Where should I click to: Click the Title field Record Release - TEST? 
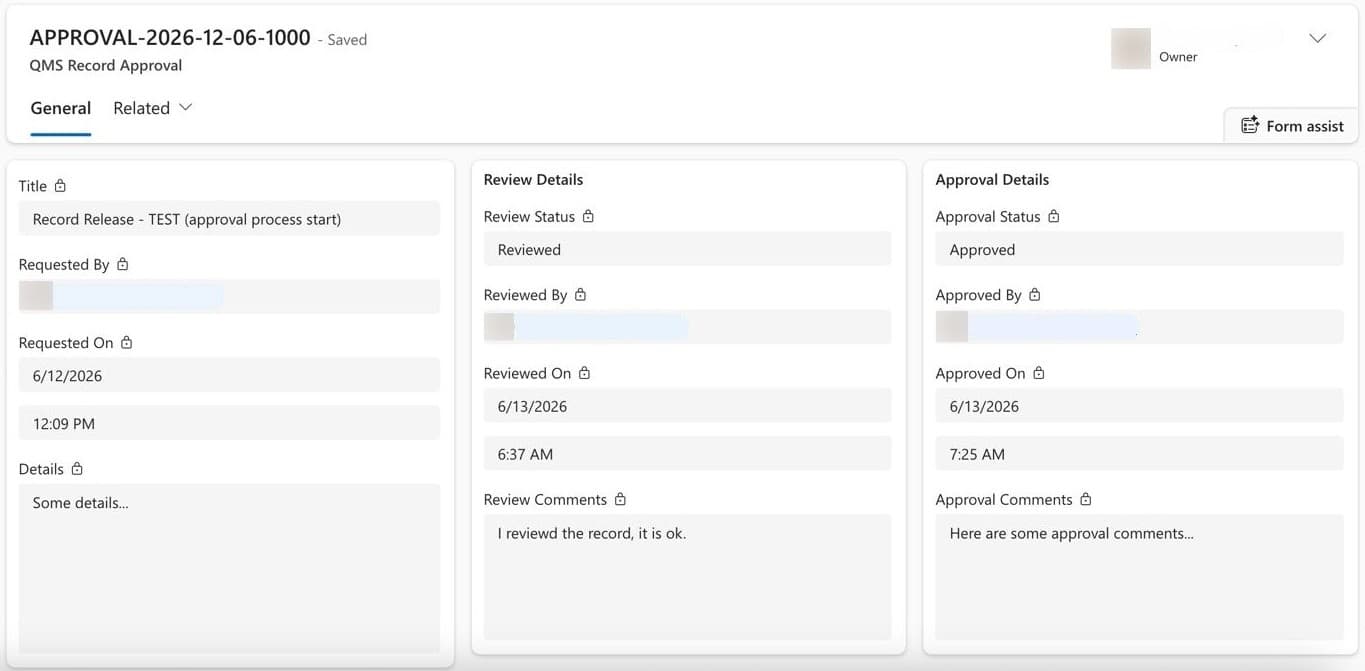tap(229, 219)
